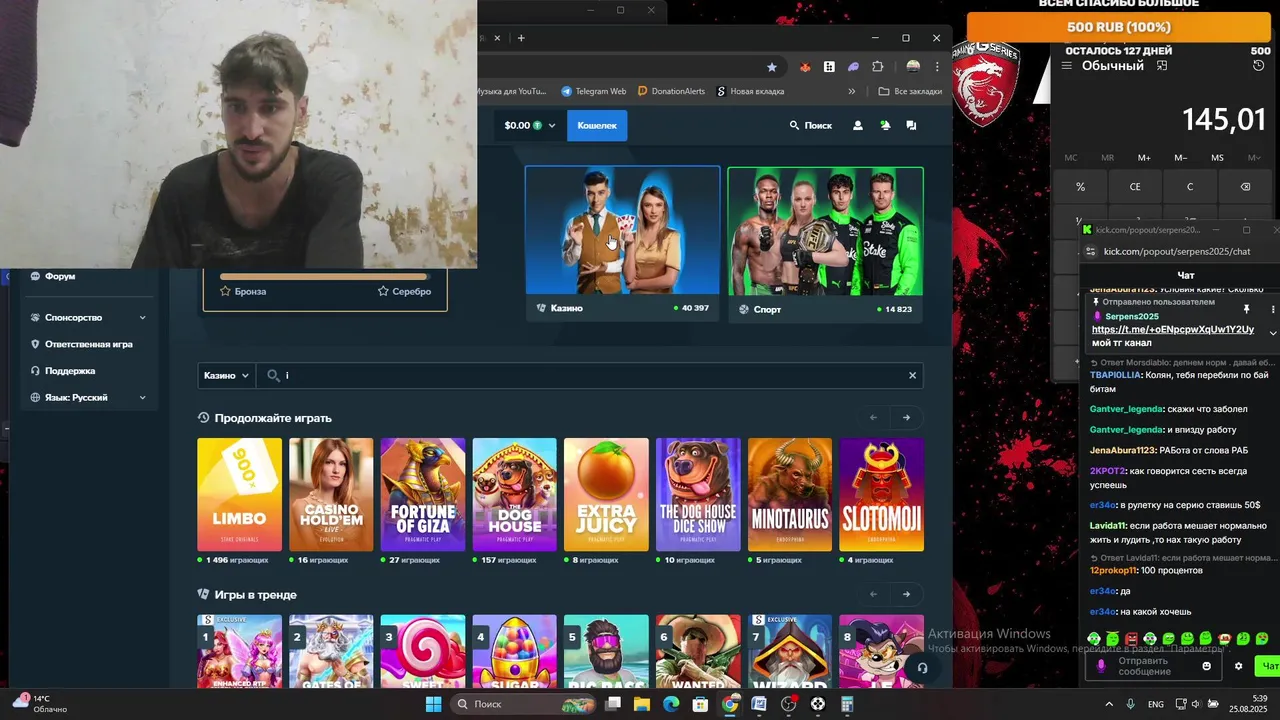Viewport: 1280px width, 720px height.
Task: Open Windows Start menu
Action: point(433,704)
